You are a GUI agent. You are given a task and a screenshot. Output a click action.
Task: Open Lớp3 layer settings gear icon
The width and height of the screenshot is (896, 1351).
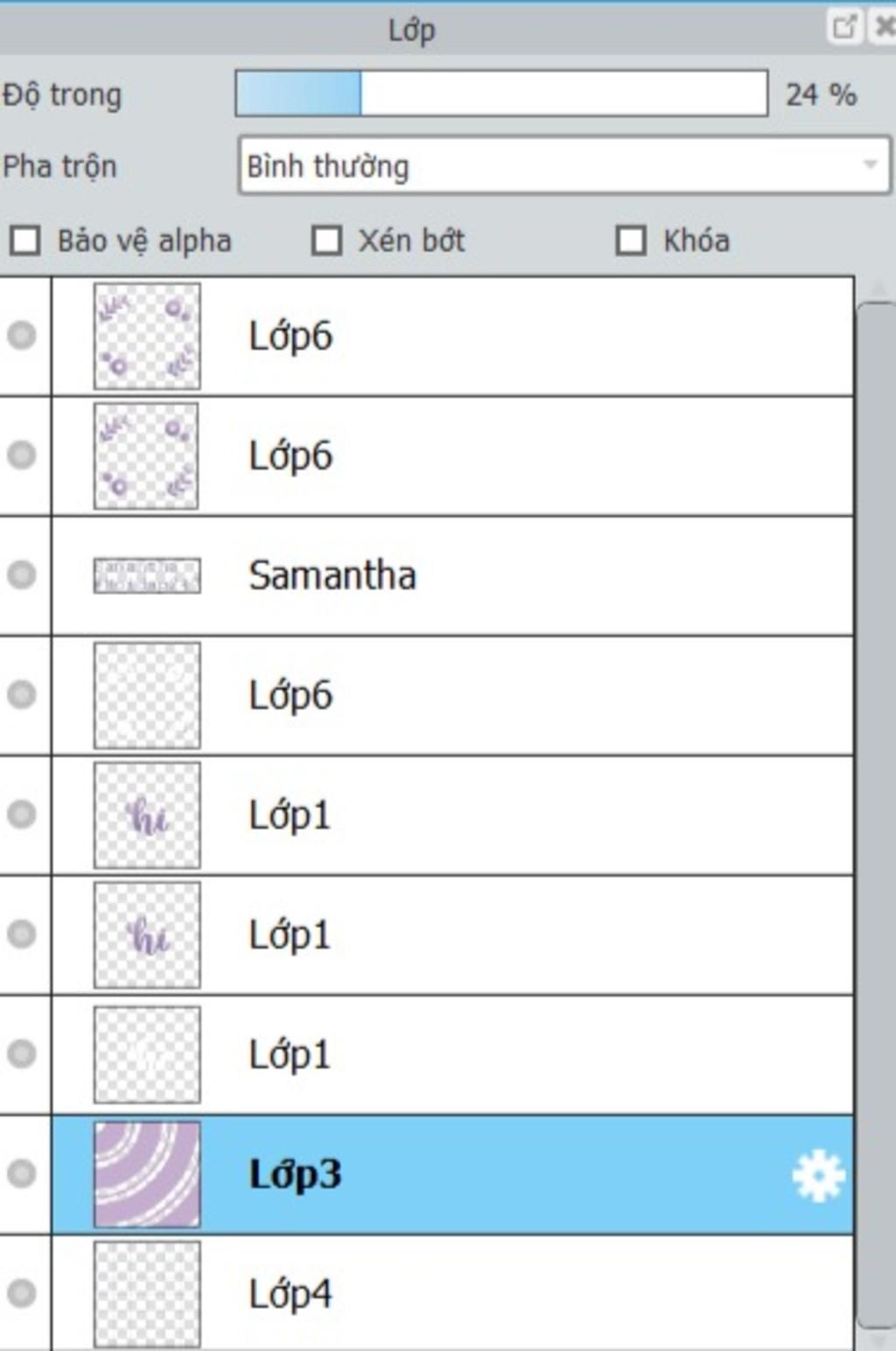point(818,1176)
